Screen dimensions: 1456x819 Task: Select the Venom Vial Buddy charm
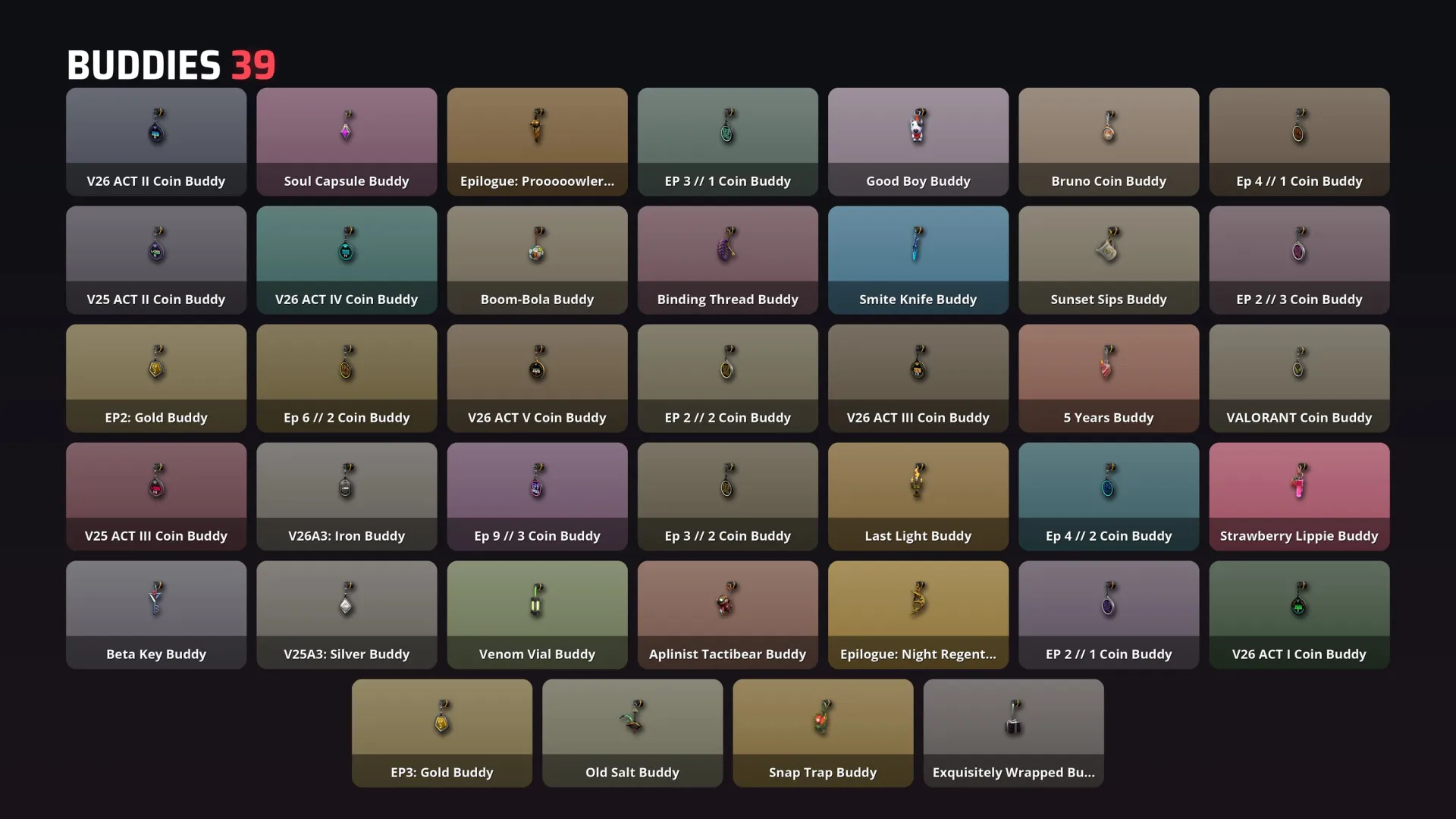537,599
